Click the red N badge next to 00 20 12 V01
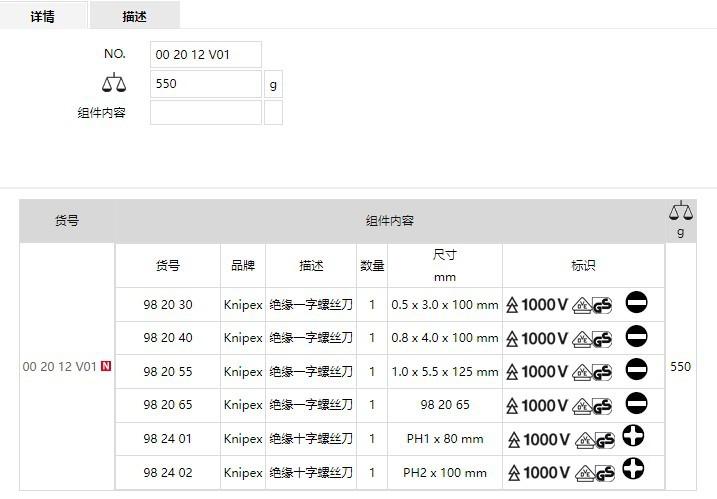717x499 pixels. (106, 367)
